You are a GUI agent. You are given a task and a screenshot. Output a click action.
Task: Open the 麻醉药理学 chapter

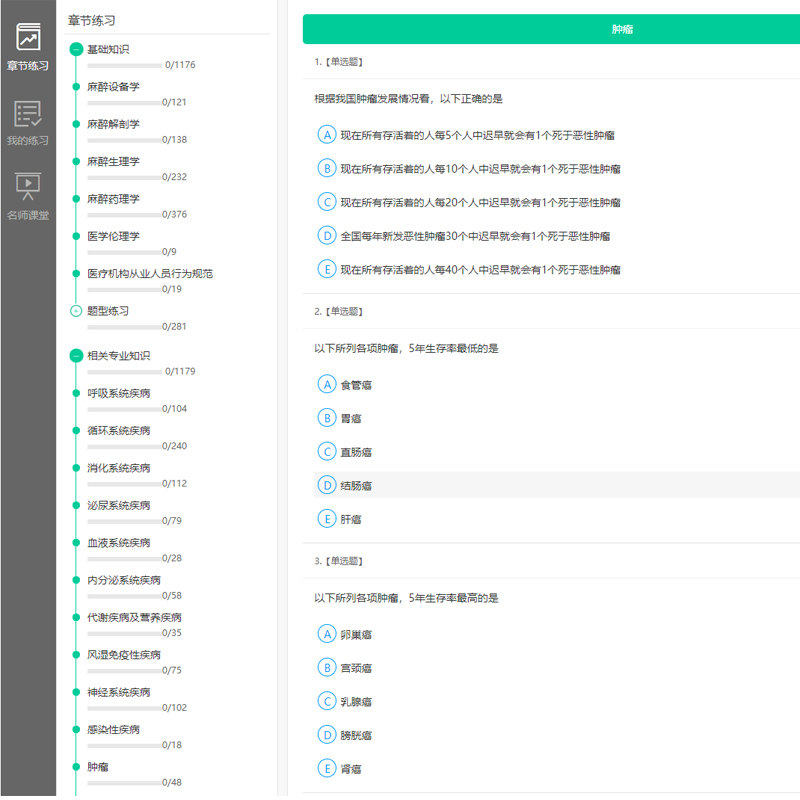click(113, 198)
